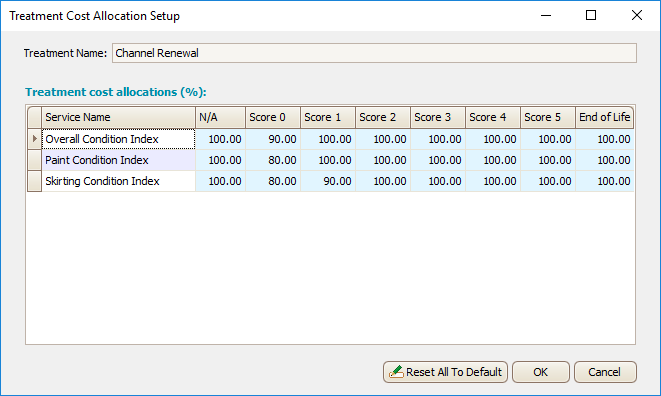661x396 pixels.
Task: Close the Treatment Cost Allocation Setup window
Action: 637,16
